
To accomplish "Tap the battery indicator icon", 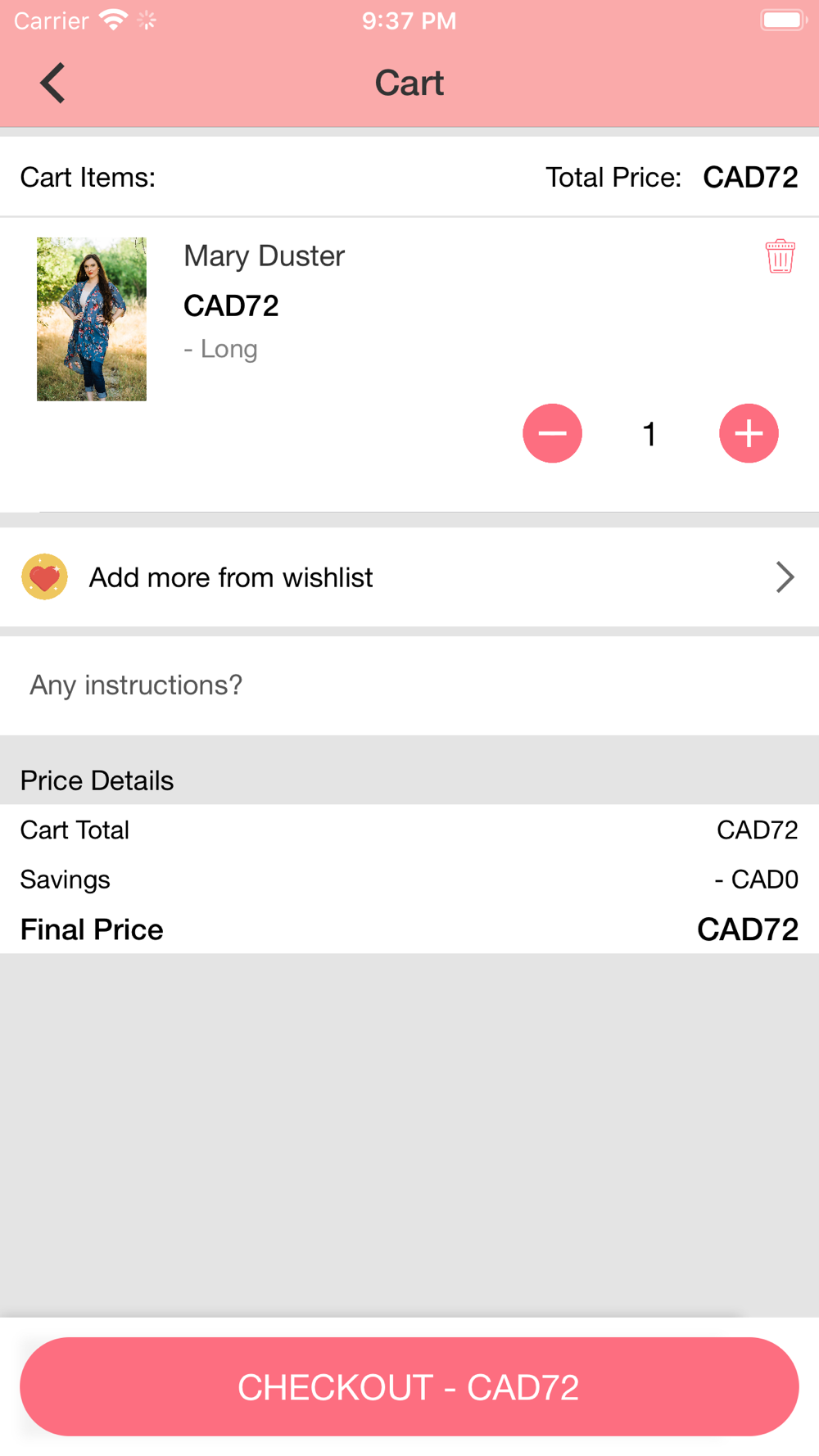I will coord(784,20).
